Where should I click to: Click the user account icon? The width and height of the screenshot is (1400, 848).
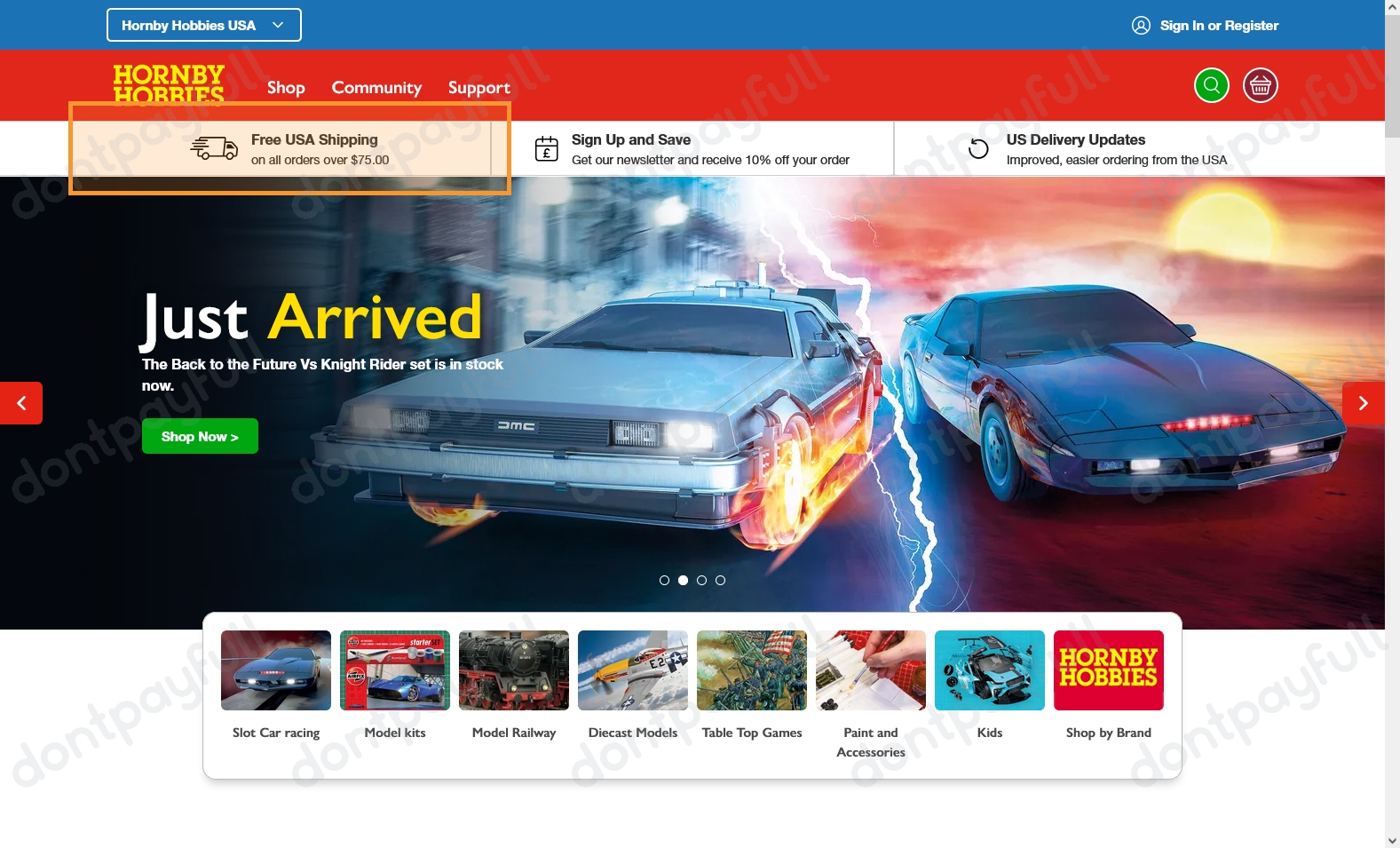click(x=1141, y=26)
